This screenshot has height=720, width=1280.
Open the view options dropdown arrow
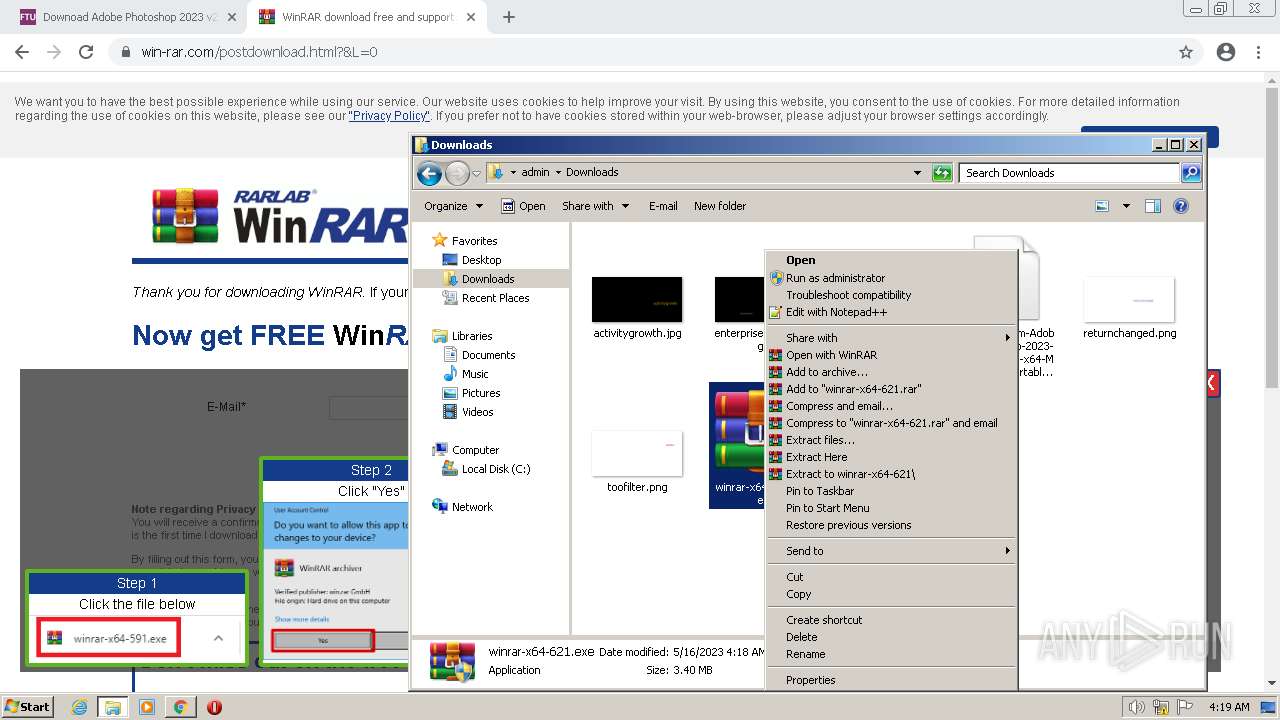[x=1126, y=206]
